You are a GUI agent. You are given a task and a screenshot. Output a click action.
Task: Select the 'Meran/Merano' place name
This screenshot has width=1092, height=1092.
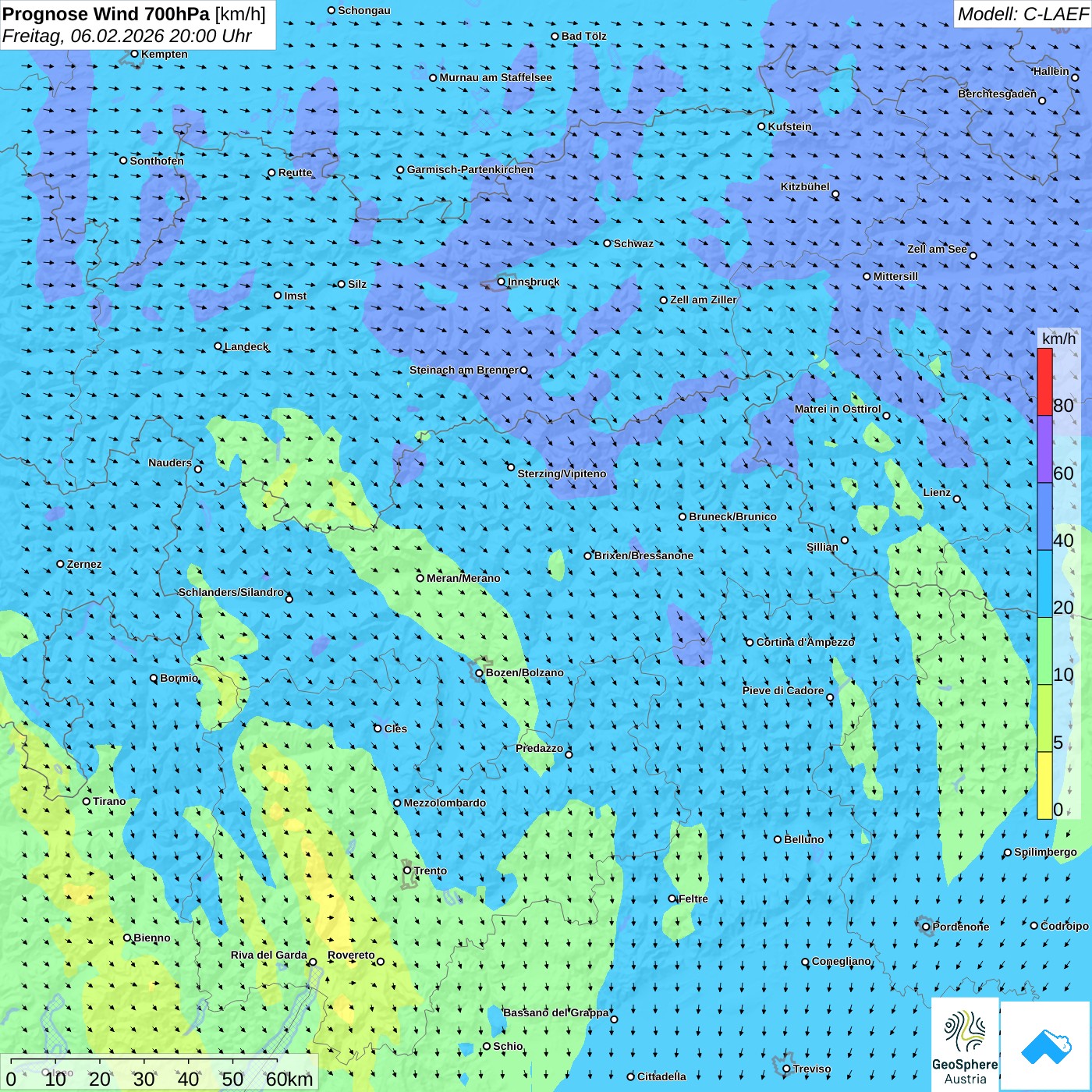click(x=463, y=578)
